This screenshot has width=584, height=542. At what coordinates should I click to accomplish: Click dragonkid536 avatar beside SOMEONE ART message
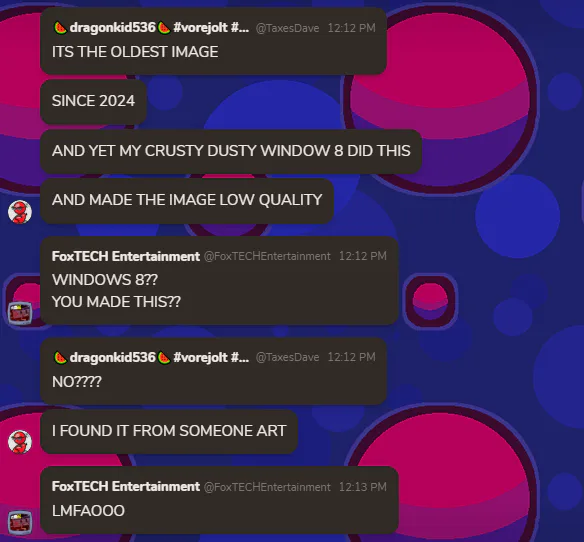pos(20,442)
